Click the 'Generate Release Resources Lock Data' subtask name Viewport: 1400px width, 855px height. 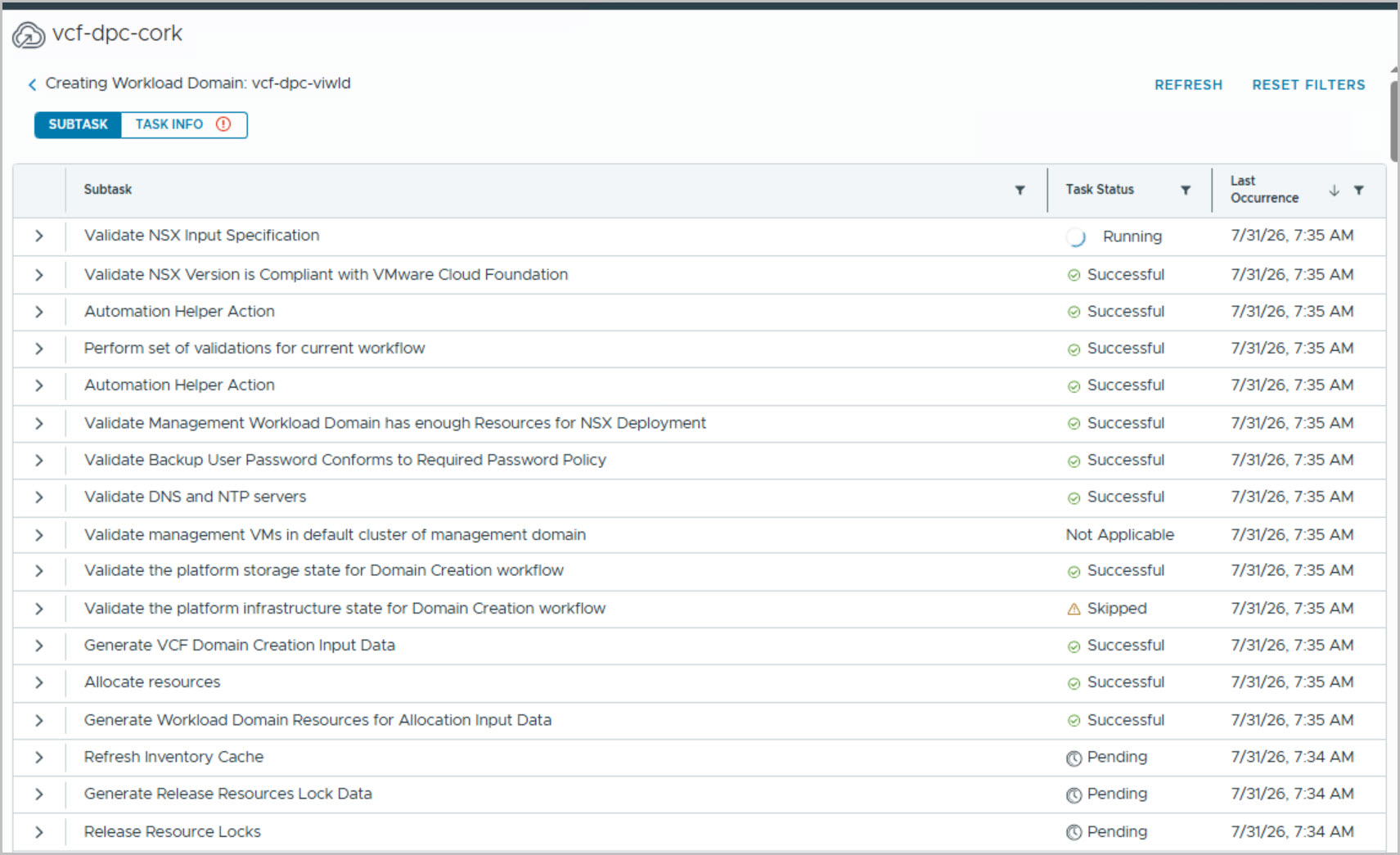click(227, 794)
